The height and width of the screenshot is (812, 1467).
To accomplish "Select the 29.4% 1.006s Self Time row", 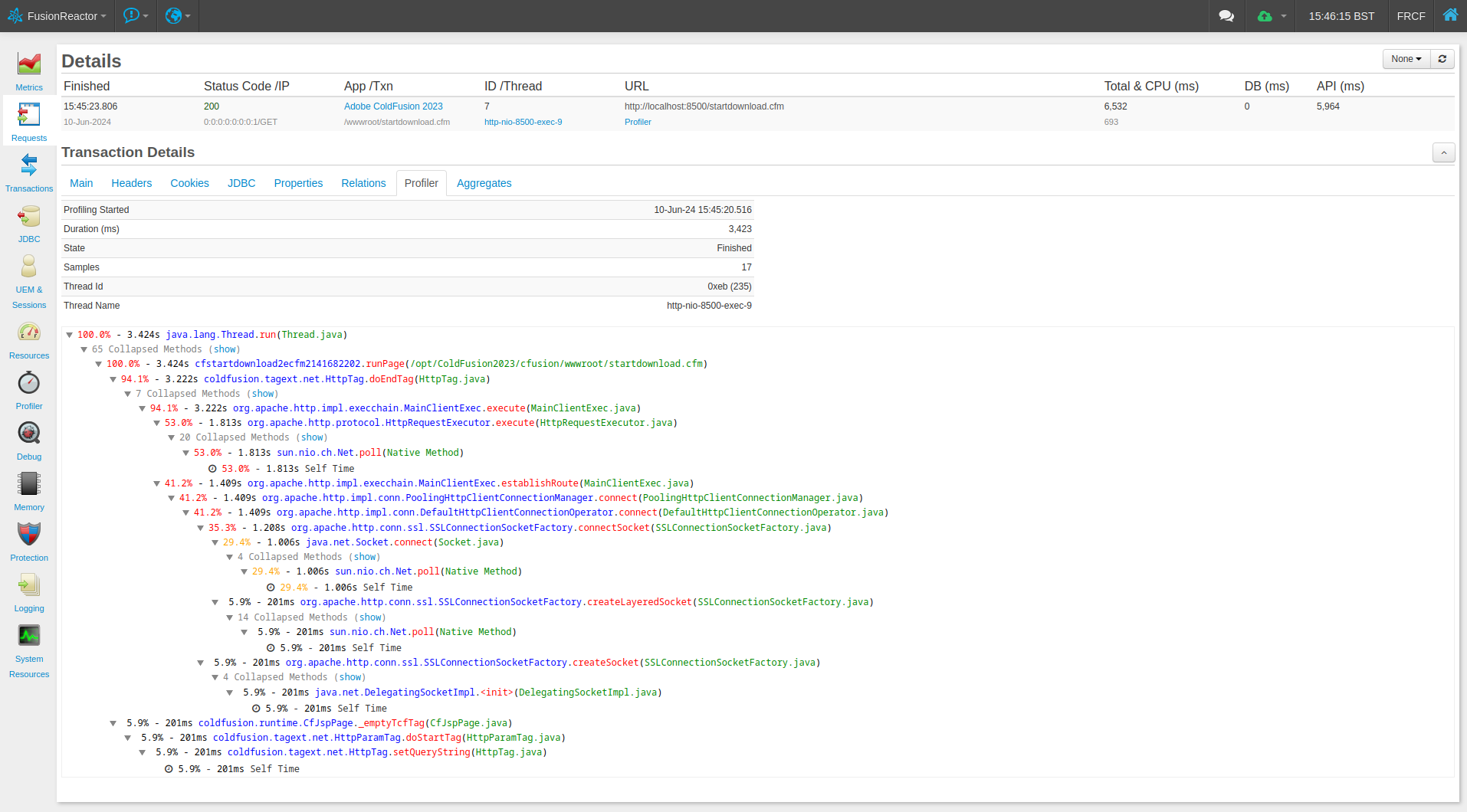I will [340, 588].
